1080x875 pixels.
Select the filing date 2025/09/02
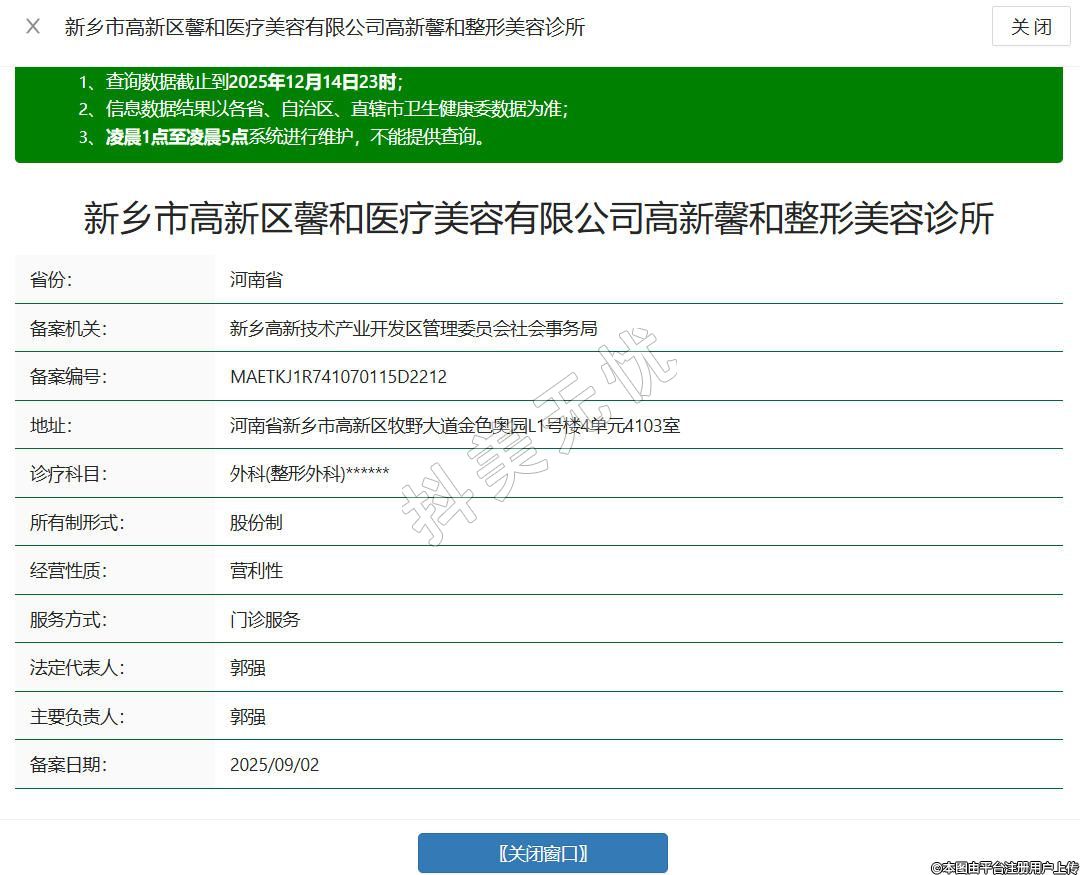click(x=274, y=765)
